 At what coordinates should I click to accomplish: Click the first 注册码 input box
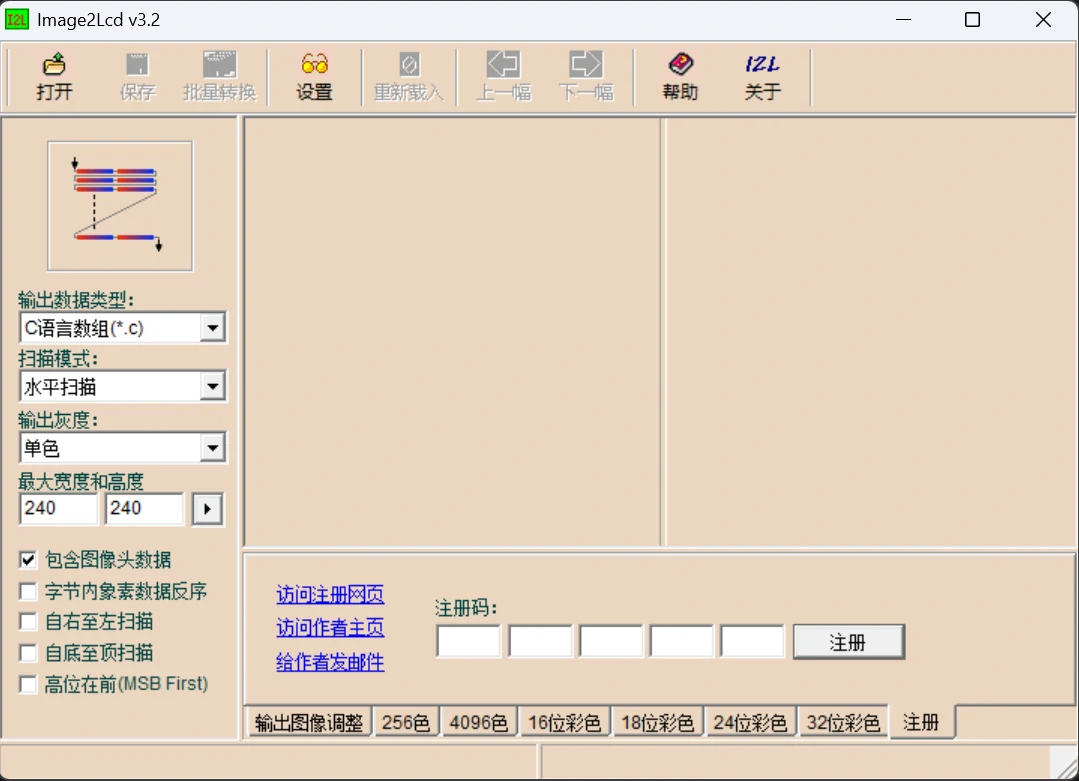pos(469,641)
